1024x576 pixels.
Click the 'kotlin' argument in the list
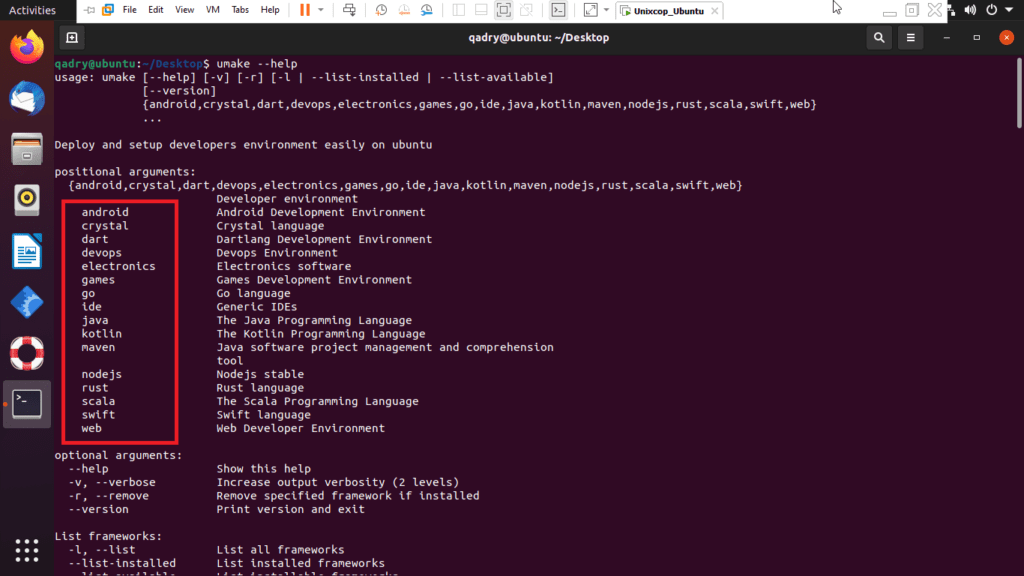[101, 334]
